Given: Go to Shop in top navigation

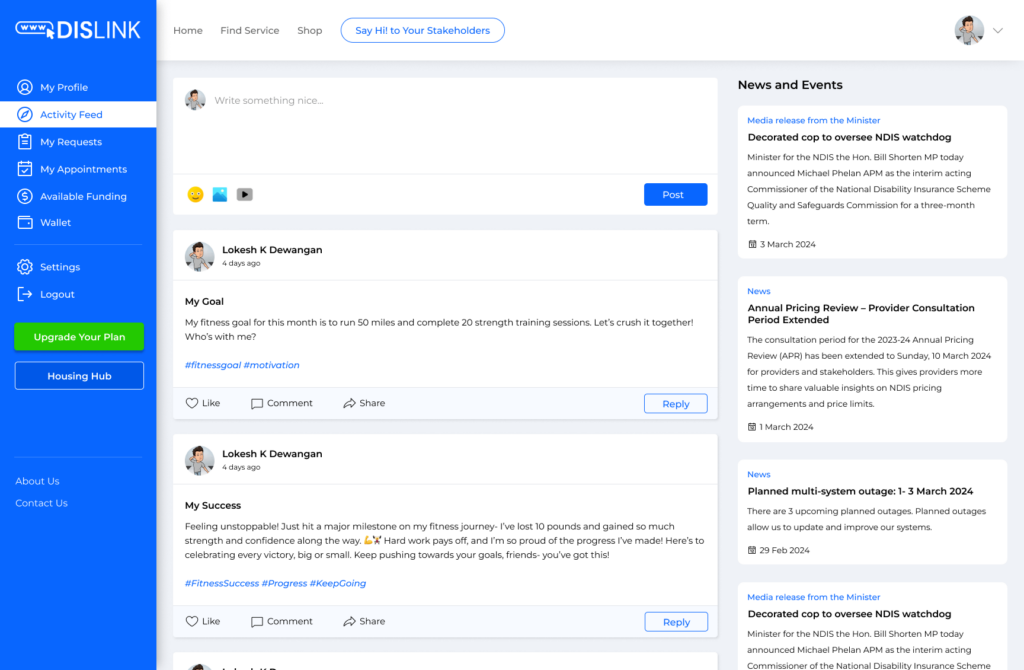Looking at the screenshot, I should [310, 31].
